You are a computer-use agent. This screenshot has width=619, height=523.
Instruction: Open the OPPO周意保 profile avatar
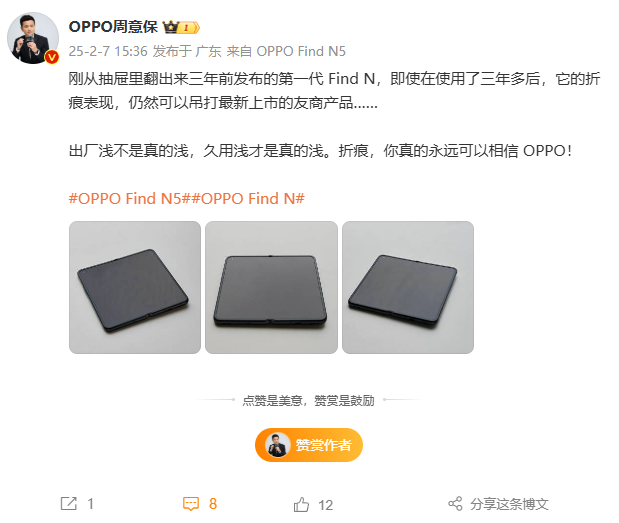(x=33, y=38)
